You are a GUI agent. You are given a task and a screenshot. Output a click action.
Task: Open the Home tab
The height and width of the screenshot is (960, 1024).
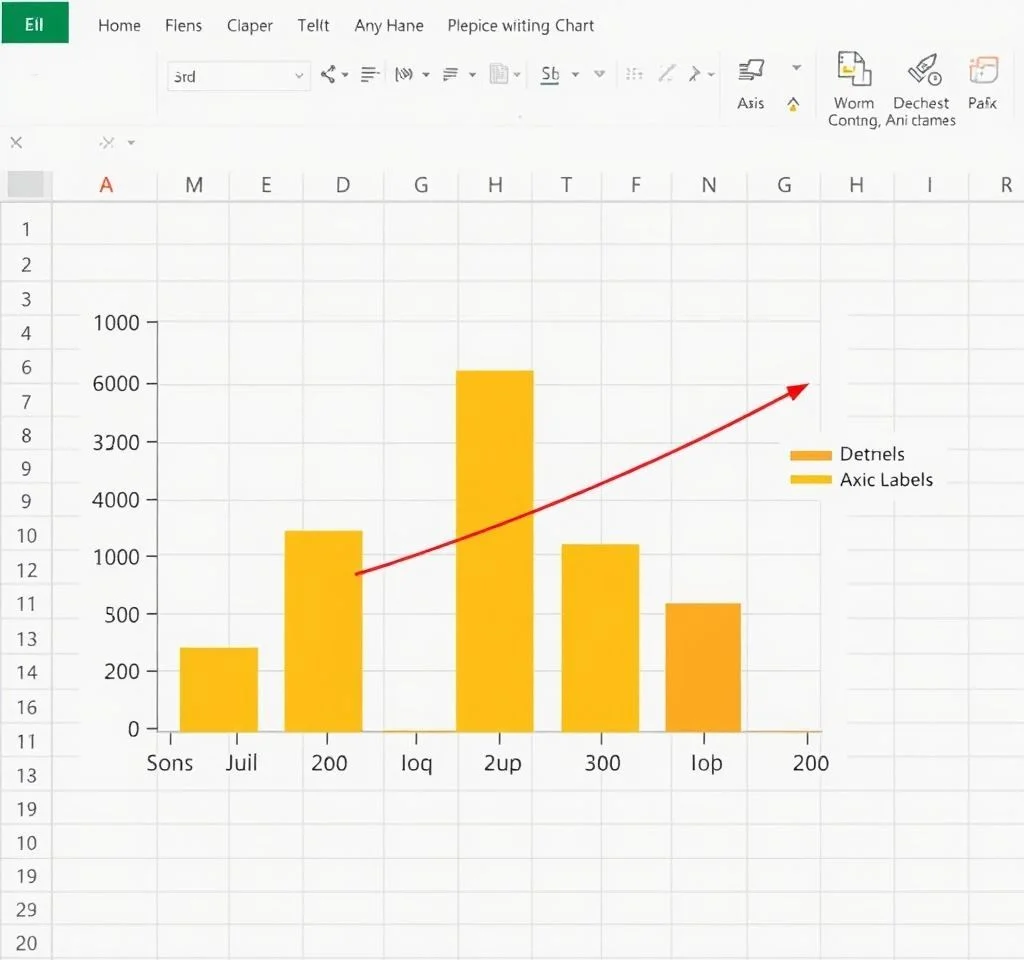click(x=119, y=25)
